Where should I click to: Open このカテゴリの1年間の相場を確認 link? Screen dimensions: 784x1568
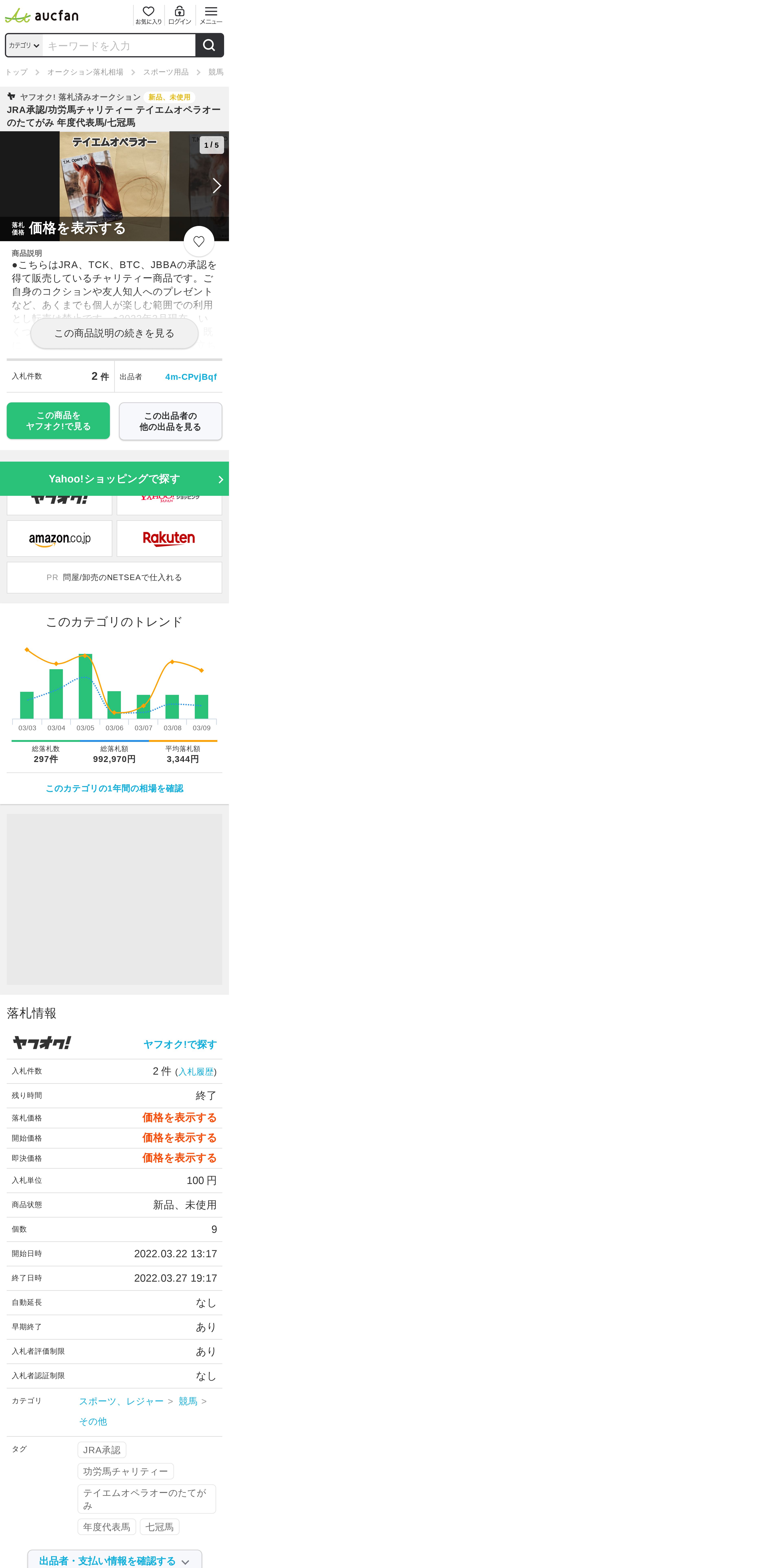click(114, 788)
